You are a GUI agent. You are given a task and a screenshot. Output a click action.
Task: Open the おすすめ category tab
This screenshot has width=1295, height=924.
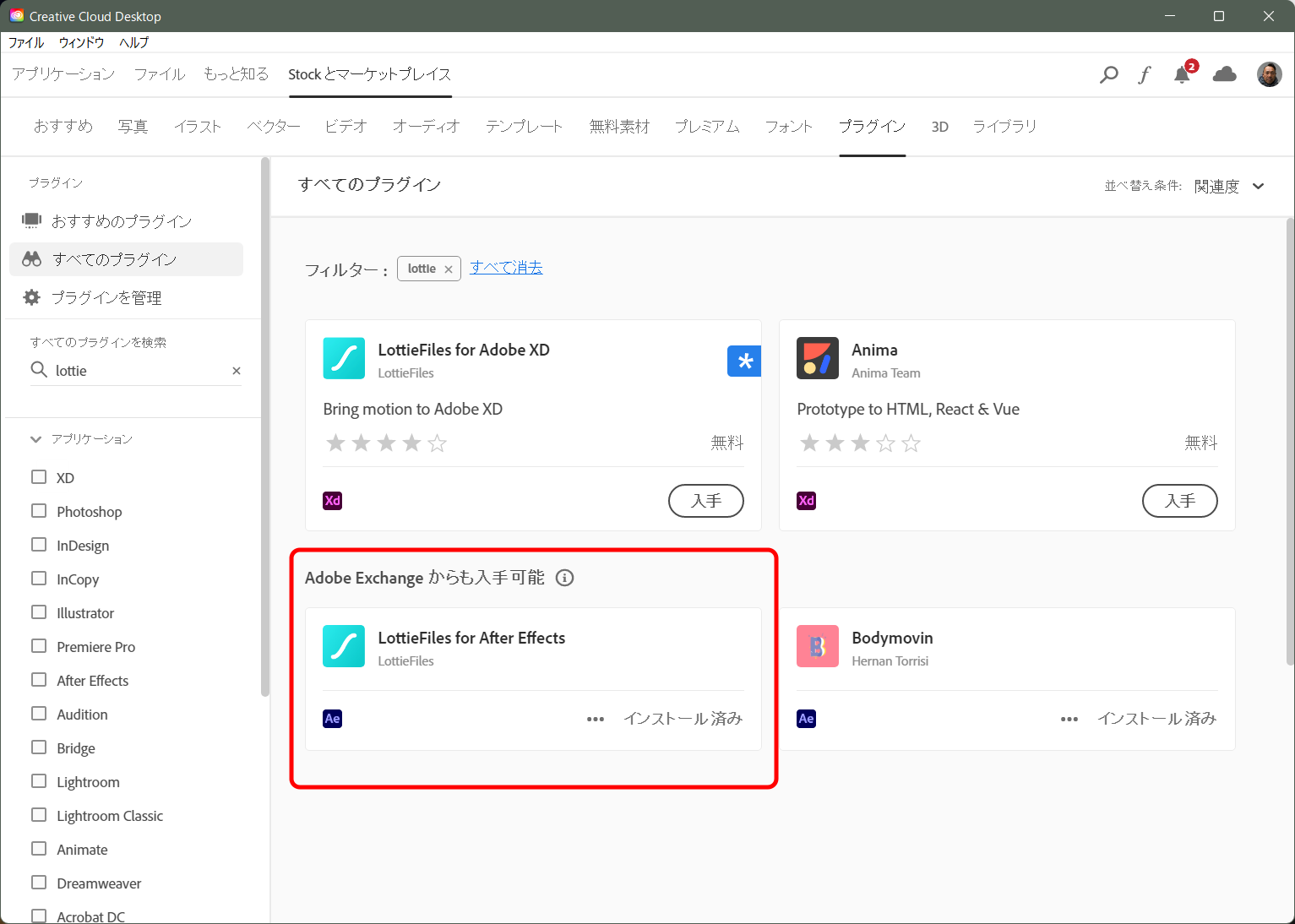[x=63, y=127]
